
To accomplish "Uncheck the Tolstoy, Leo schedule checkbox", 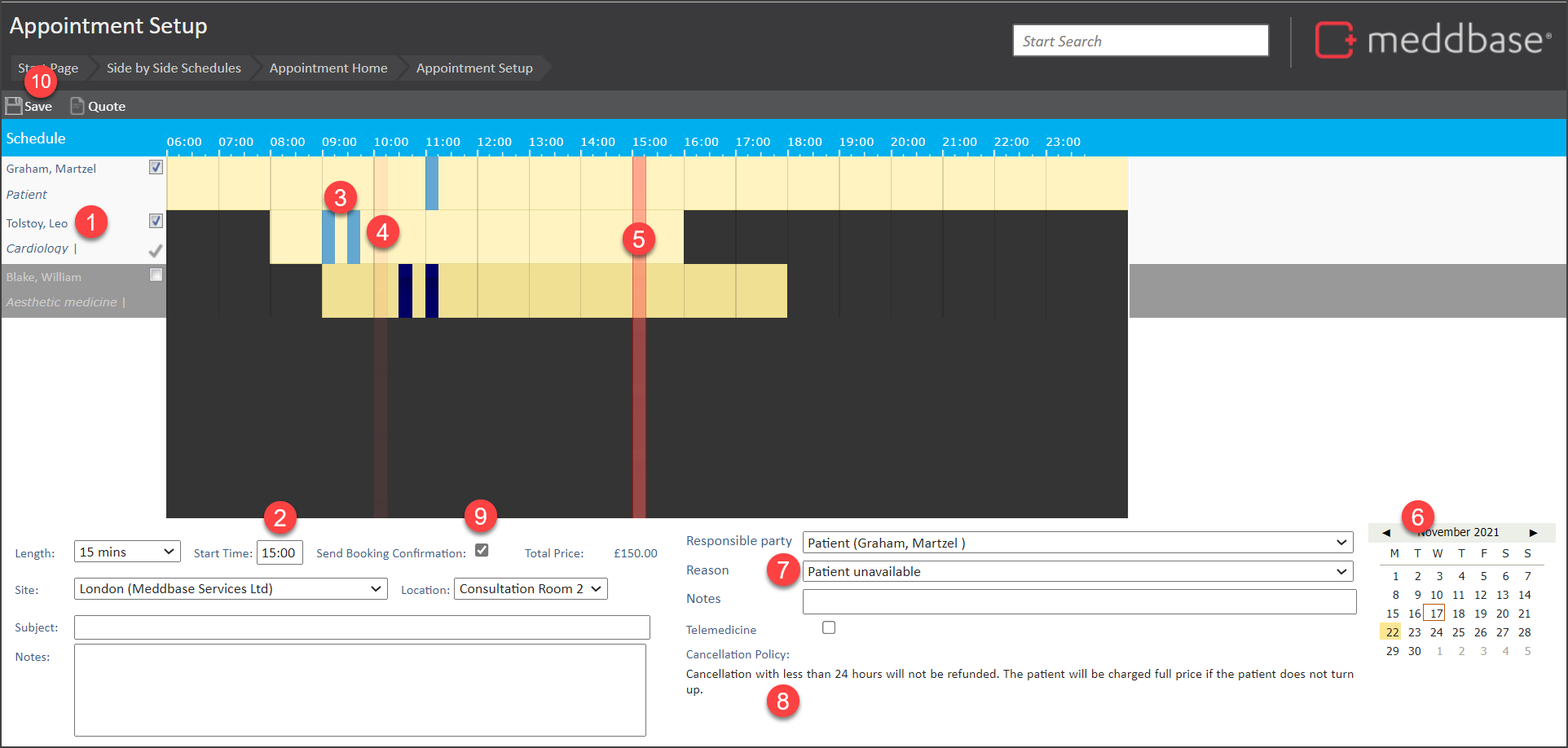I will click(x=156, y=221).
